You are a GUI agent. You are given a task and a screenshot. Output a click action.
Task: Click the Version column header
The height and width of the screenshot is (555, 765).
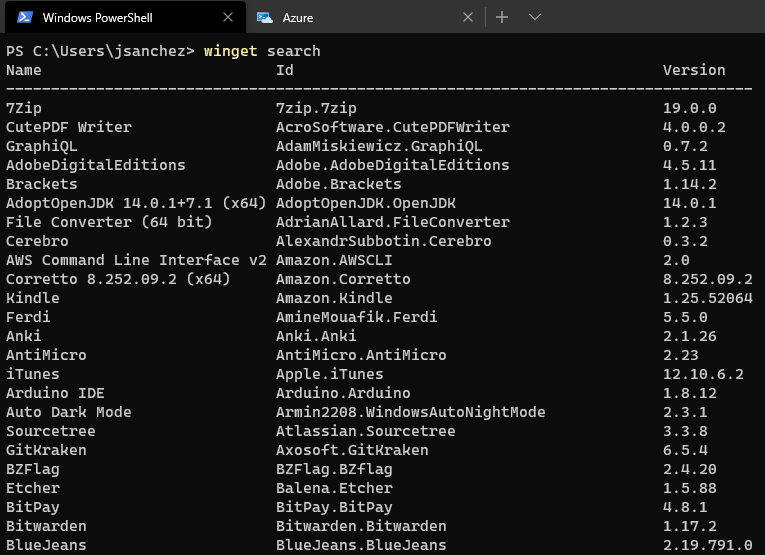694,70
